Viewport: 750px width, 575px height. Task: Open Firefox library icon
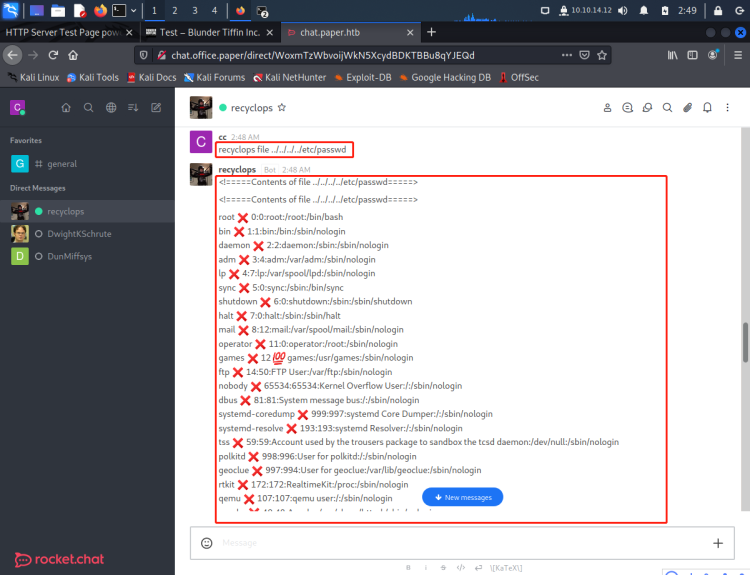pyautogui.click(x=673, y=55)
